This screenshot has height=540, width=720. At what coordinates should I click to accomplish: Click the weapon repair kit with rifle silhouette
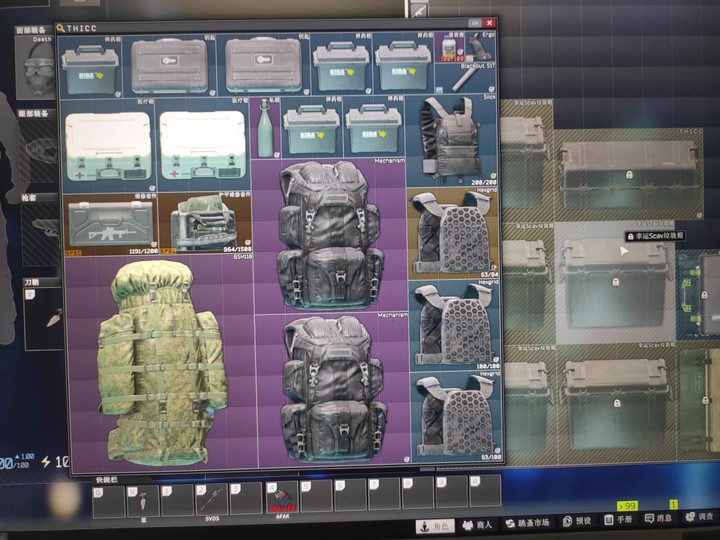[111, 223]
